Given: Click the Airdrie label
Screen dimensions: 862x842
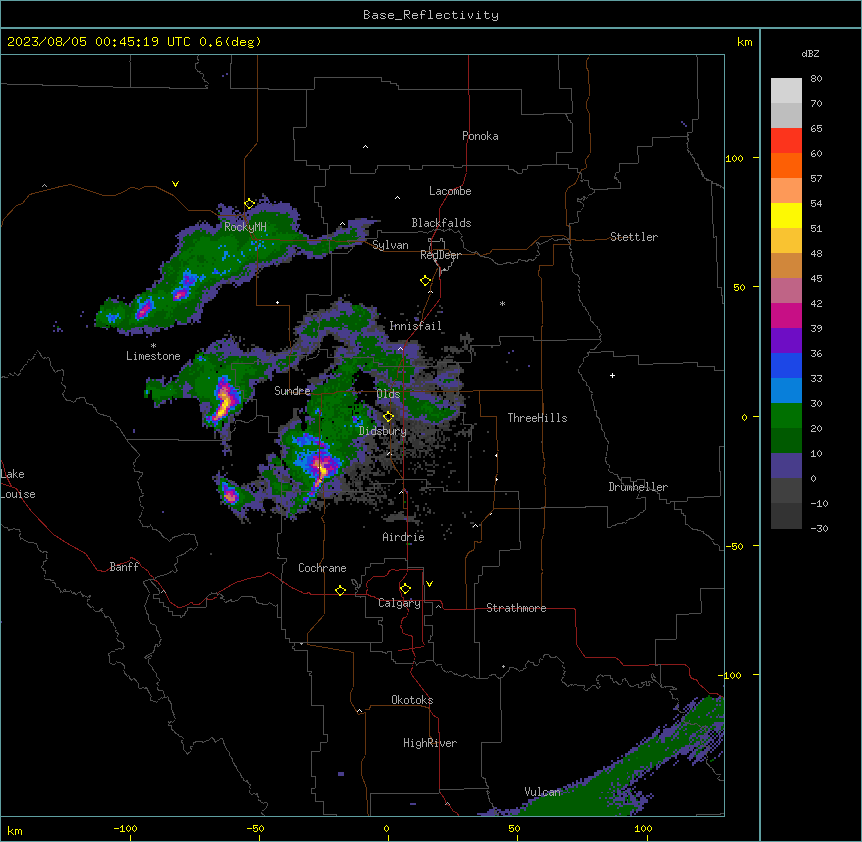Looking at the screenshot, I should pos(403,537).
